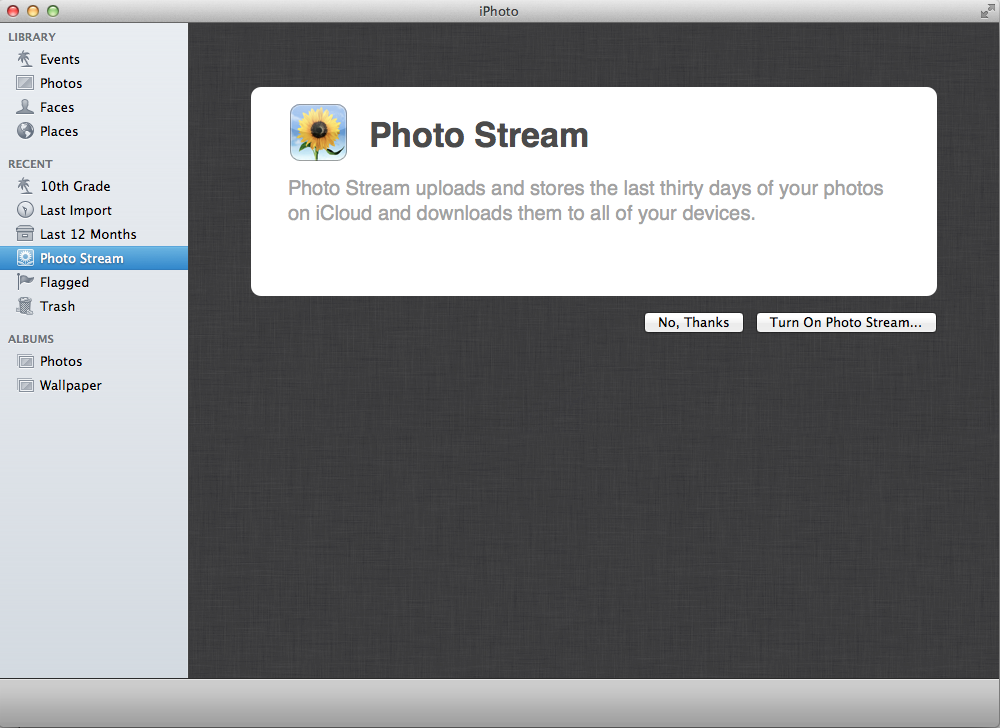Click the iPhoto window title

coord(499,11)
